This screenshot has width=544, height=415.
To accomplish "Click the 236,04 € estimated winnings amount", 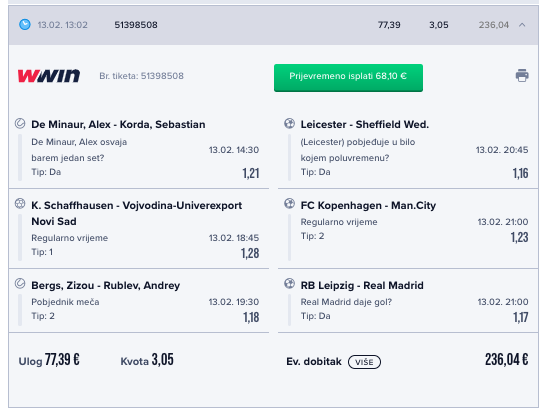I will tap(507, 359).
